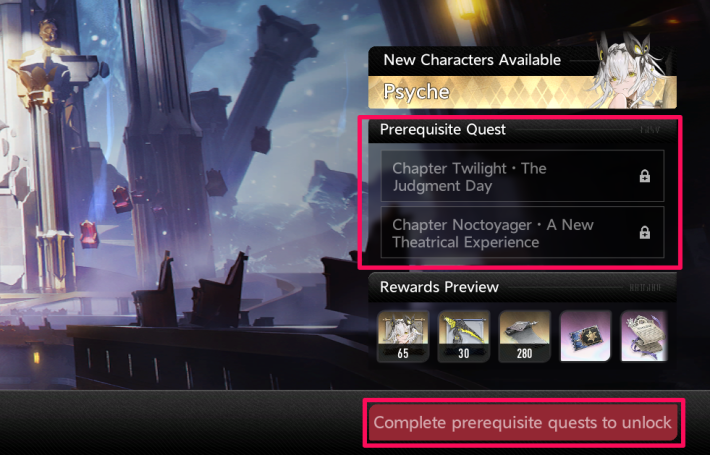Open the scroll material reward showing 280

(524, 336)
